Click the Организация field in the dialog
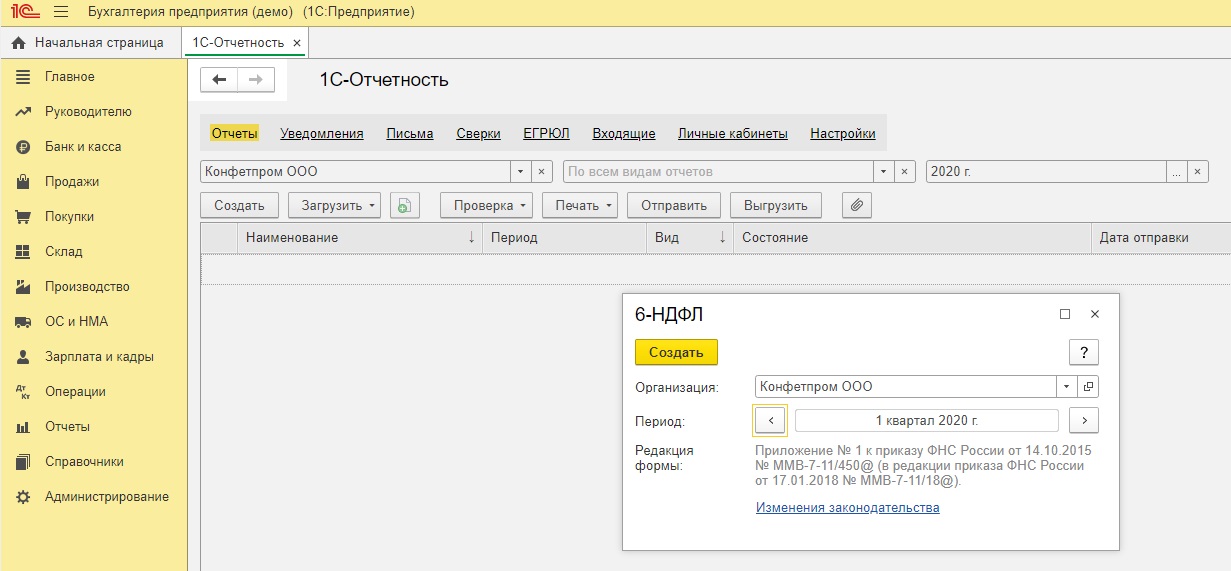This screenshot has height=571, width=1231. click(906, 386)
